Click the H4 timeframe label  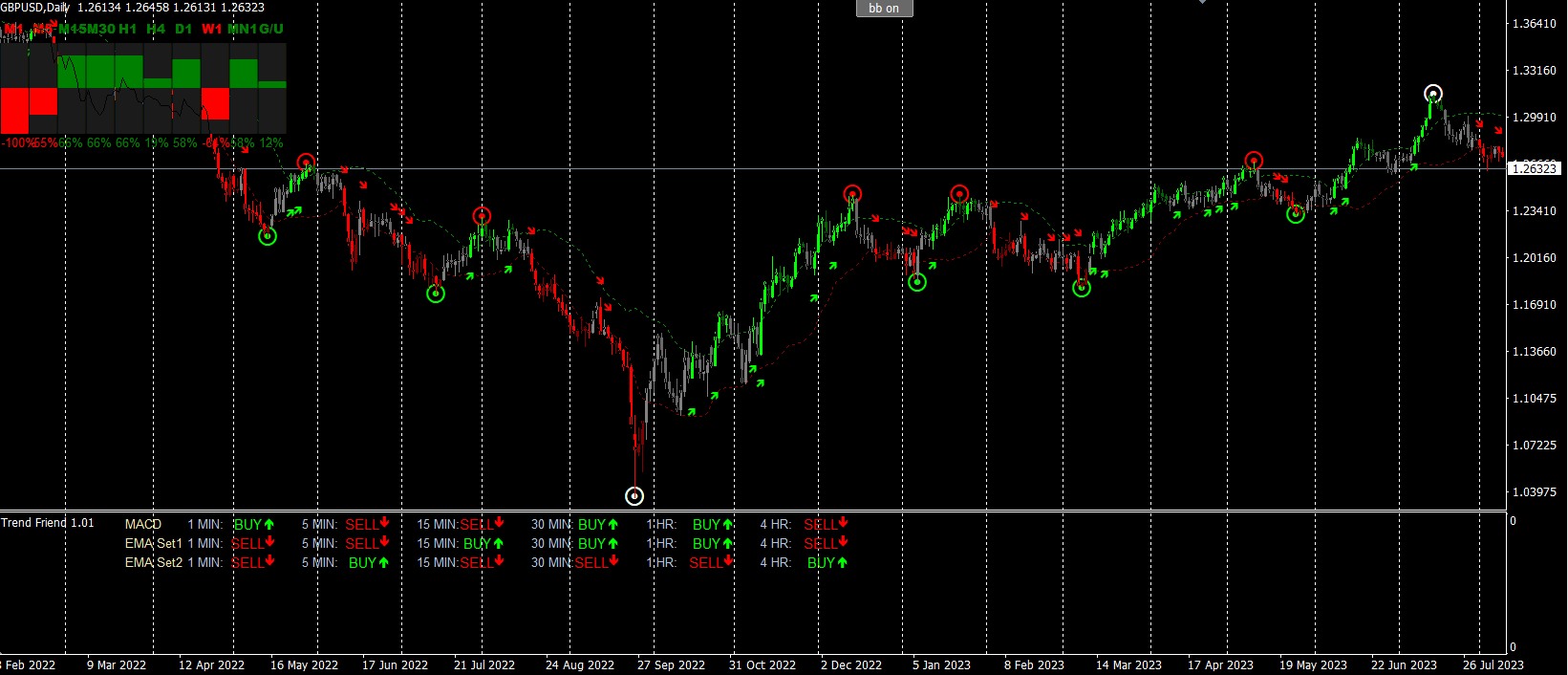156,29
